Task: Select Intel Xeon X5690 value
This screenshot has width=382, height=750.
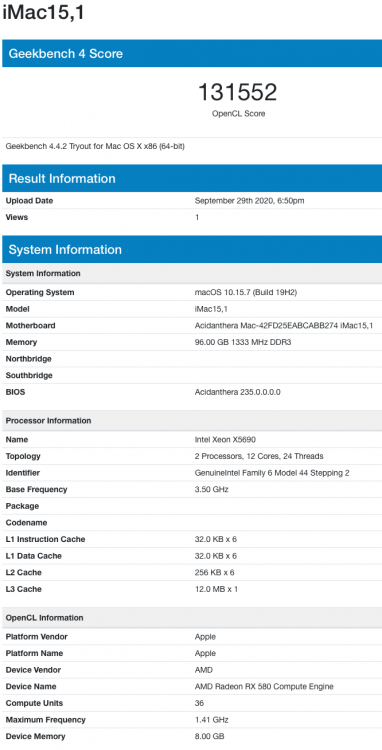Action: (x=225, y=440)
